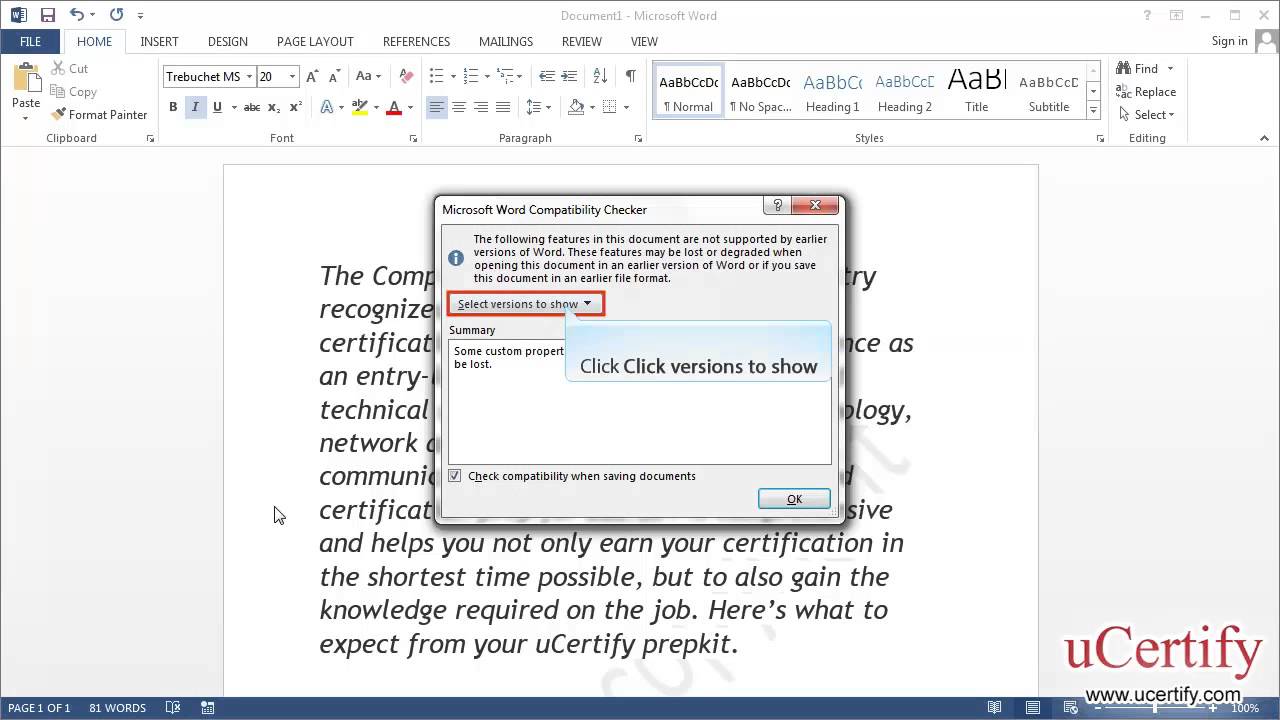Toggle show paragraph marks pilcrow
This screenshot has width=1280, height=720.
pos(630,76)
